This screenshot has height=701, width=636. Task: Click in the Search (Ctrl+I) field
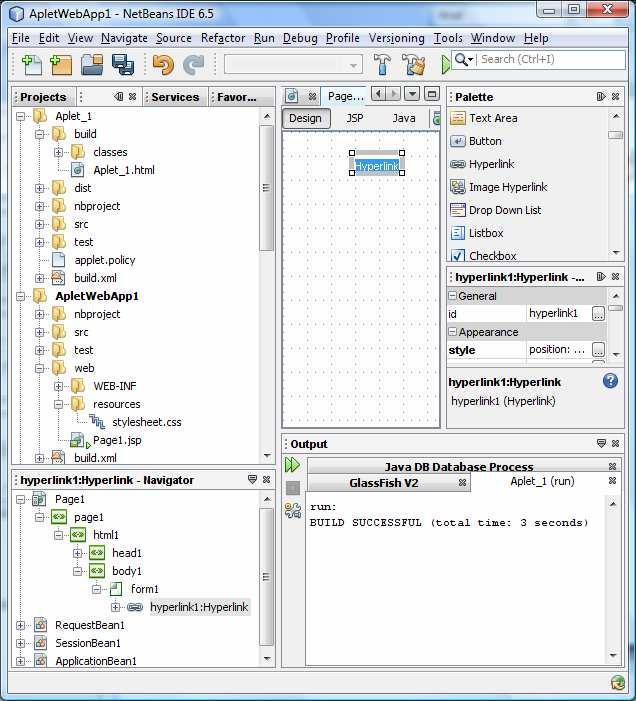coord(552,59)
